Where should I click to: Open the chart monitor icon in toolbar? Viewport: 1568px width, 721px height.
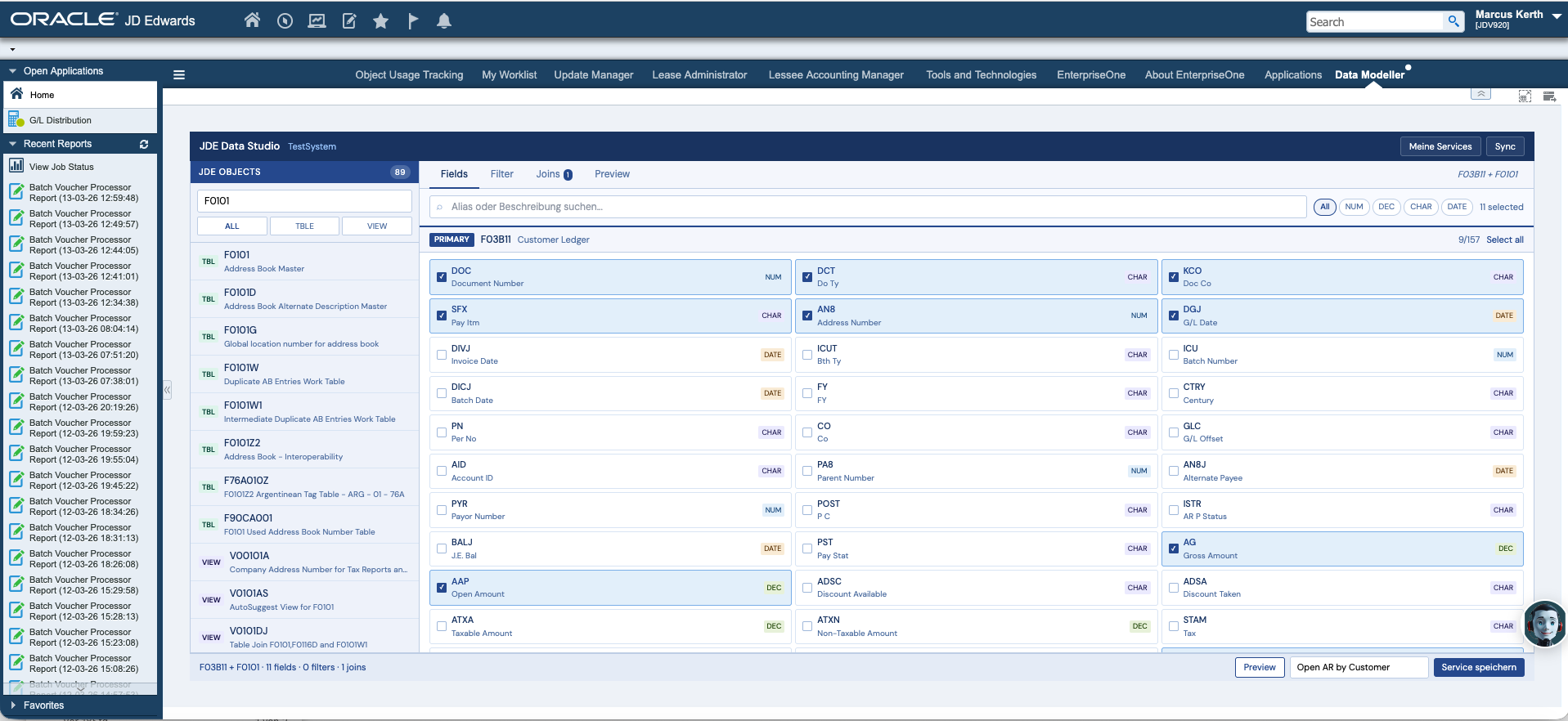point(317,21)
